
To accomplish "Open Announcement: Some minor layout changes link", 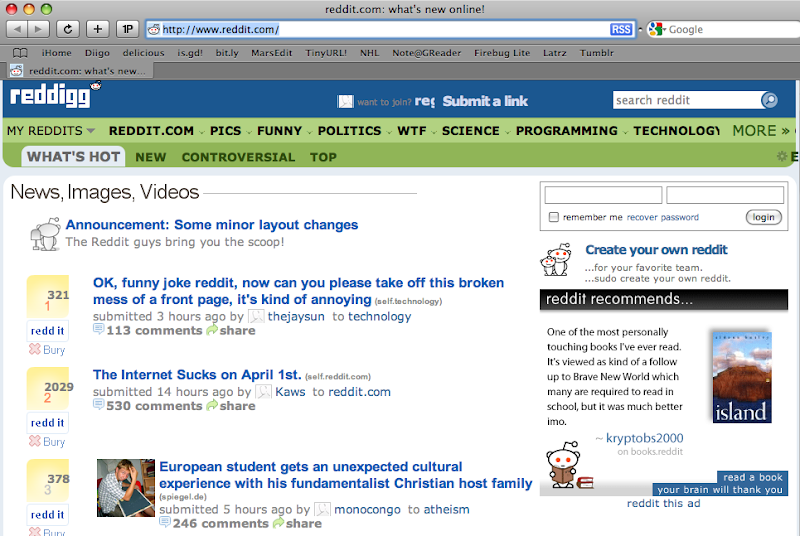I will [x=212, y=225].
